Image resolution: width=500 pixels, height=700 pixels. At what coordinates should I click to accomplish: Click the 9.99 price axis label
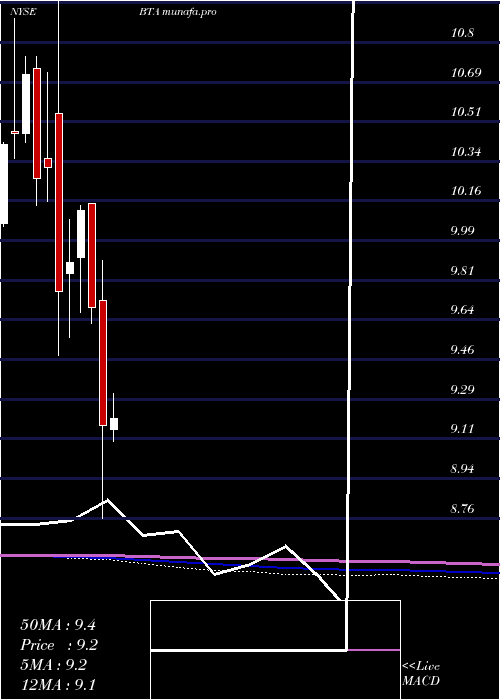[x=463, y=230]
